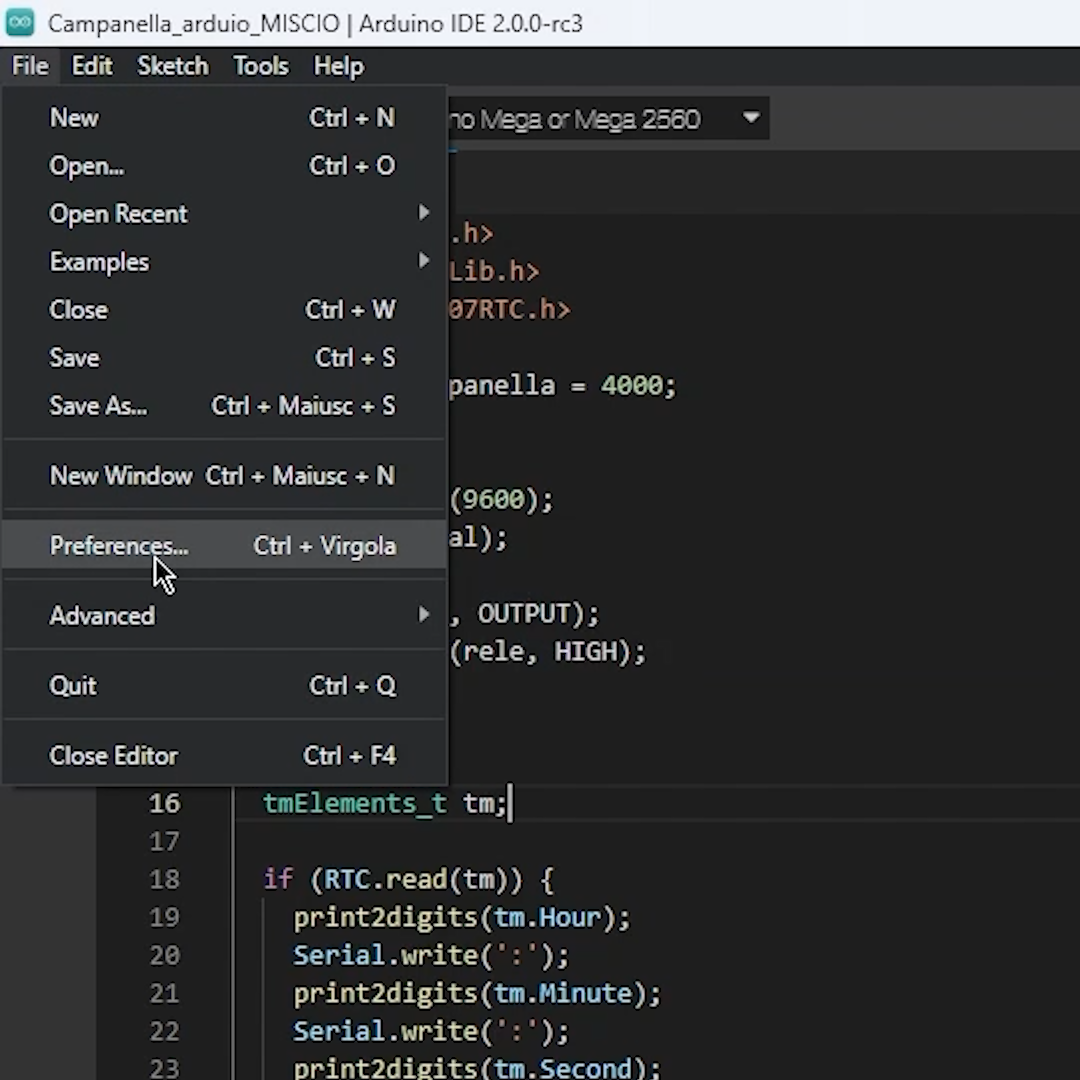Click the Arduino IDE title bar icon

(x=20, y=23)
